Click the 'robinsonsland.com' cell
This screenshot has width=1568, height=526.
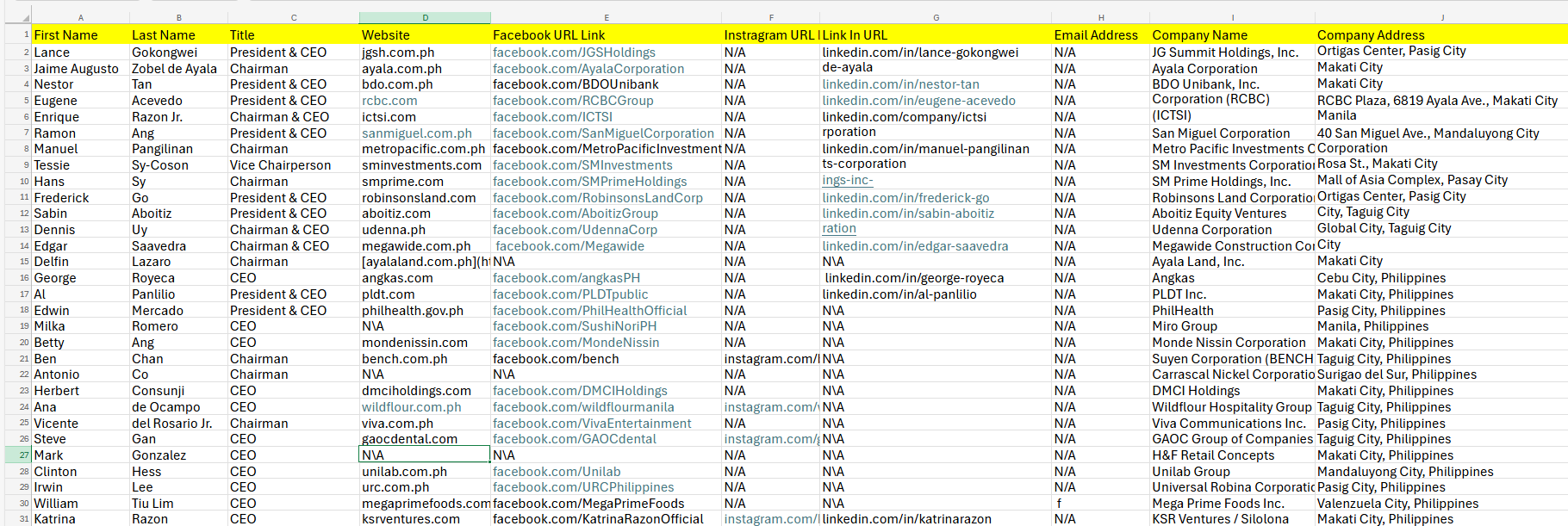pos(425,198)
